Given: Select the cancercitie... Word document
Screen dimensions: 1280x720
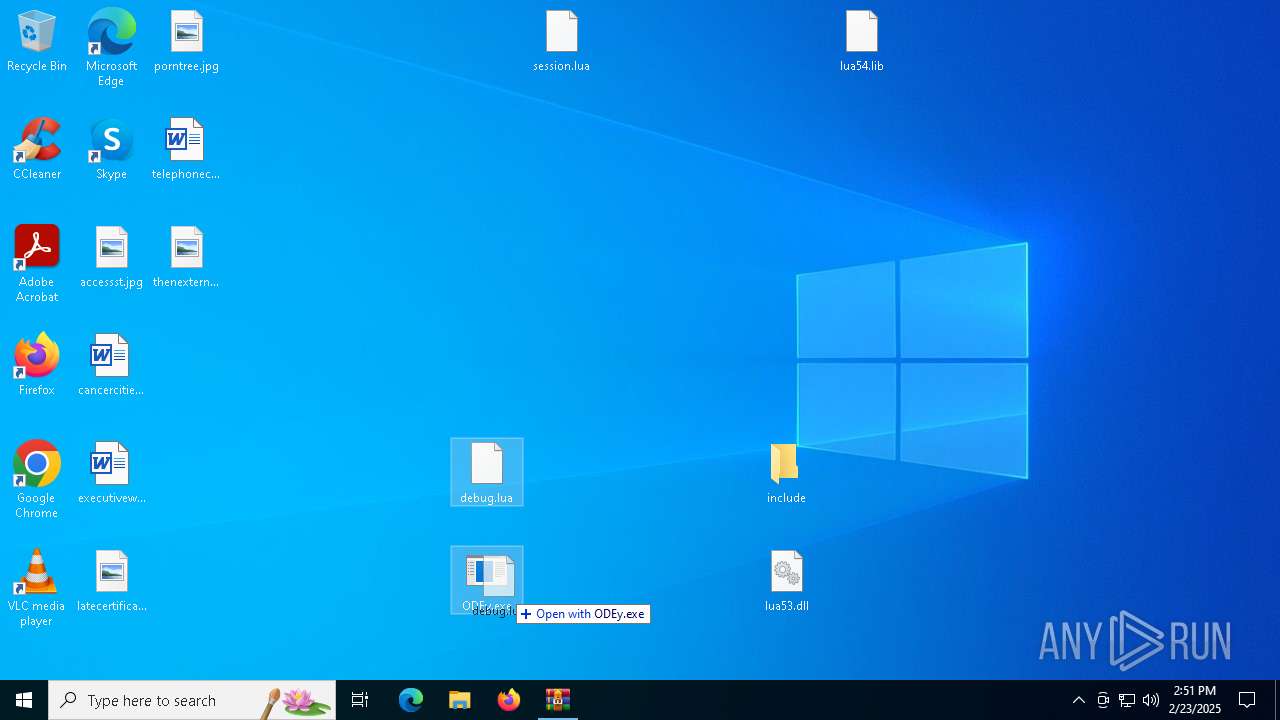Looking at the screenshot, I should pos(111,365).
